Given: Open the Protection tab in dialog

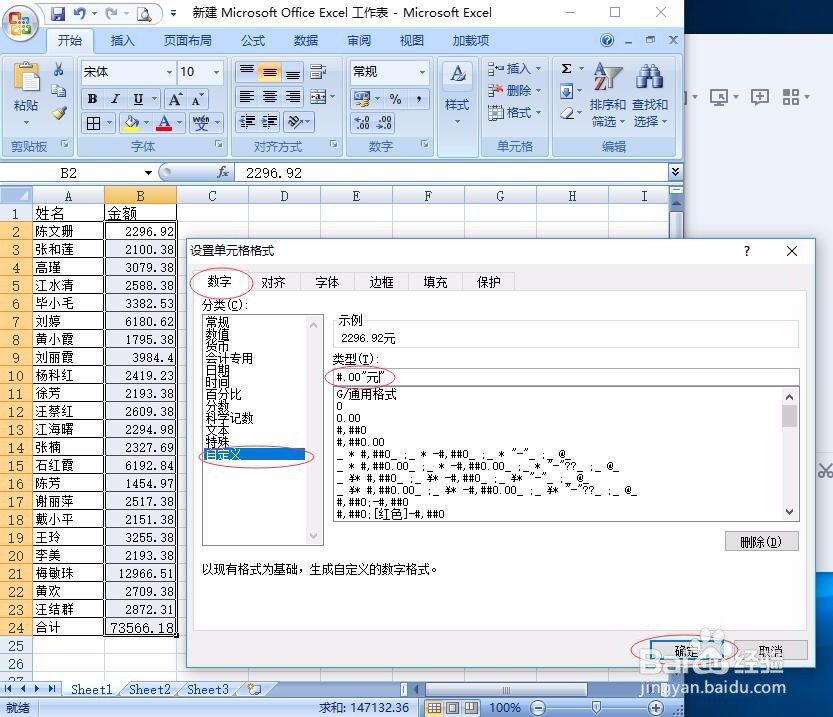Looking at the screenshot, I should pyautogui.click(x=488, y=282).
